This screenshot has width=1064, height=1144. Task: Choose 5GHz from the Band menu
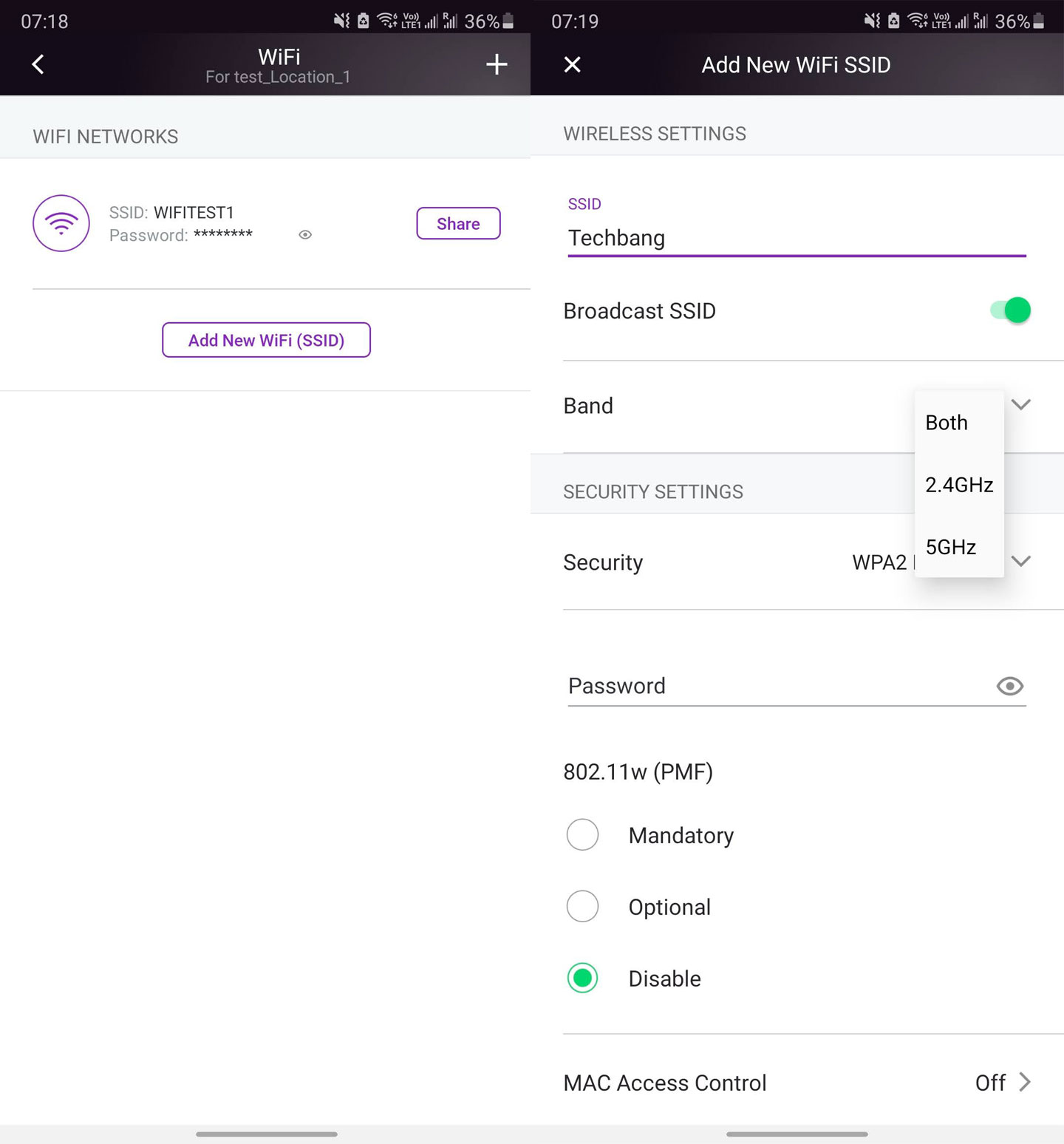(949, 547)
